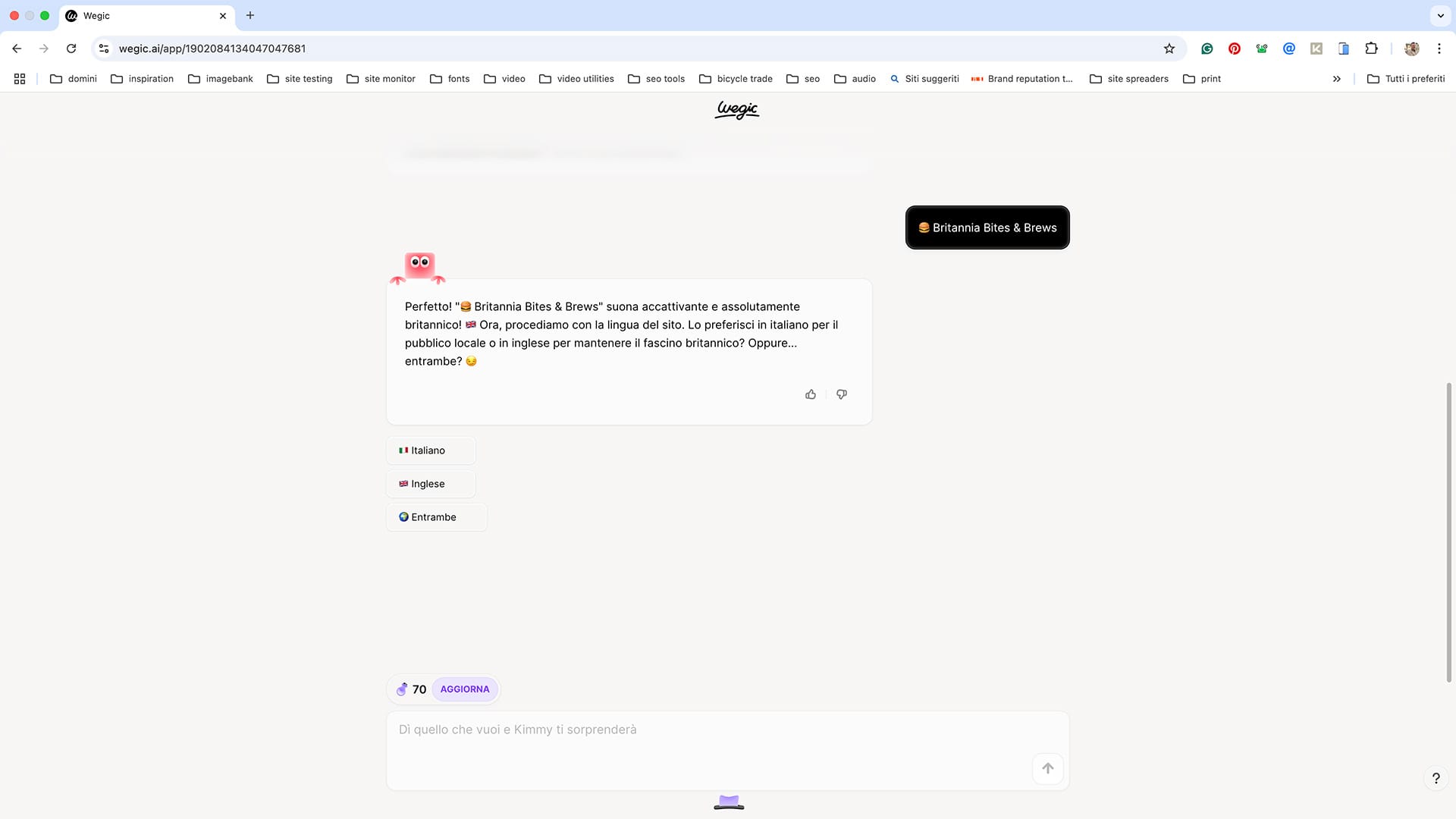Give a thumbs up to Kimmy's reply
The width and height of the screenshot is (1456, 819).
pyautogui.click(x=811, y=394)
